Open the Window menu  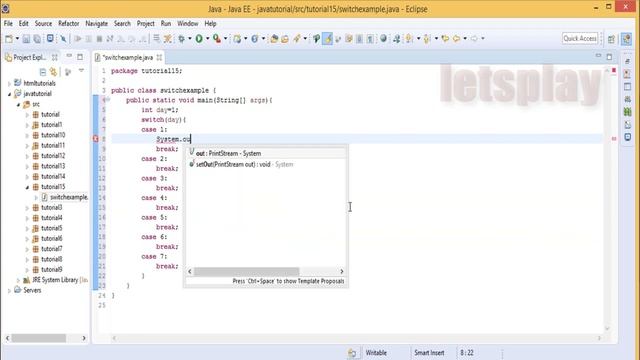point(187,24)
